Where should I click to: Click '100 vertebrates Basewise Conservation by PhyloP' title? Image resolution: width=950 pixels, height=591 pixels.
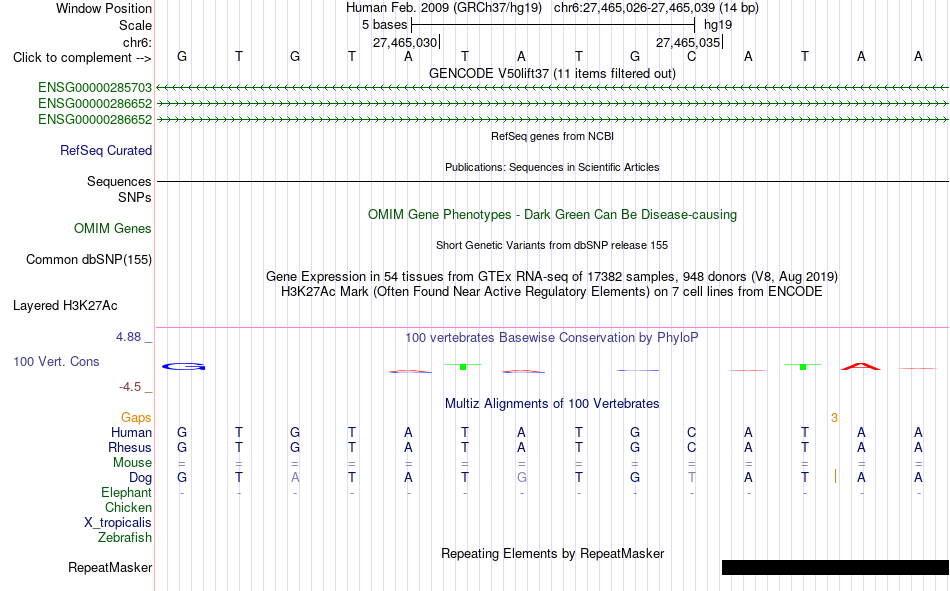(552, 338)
